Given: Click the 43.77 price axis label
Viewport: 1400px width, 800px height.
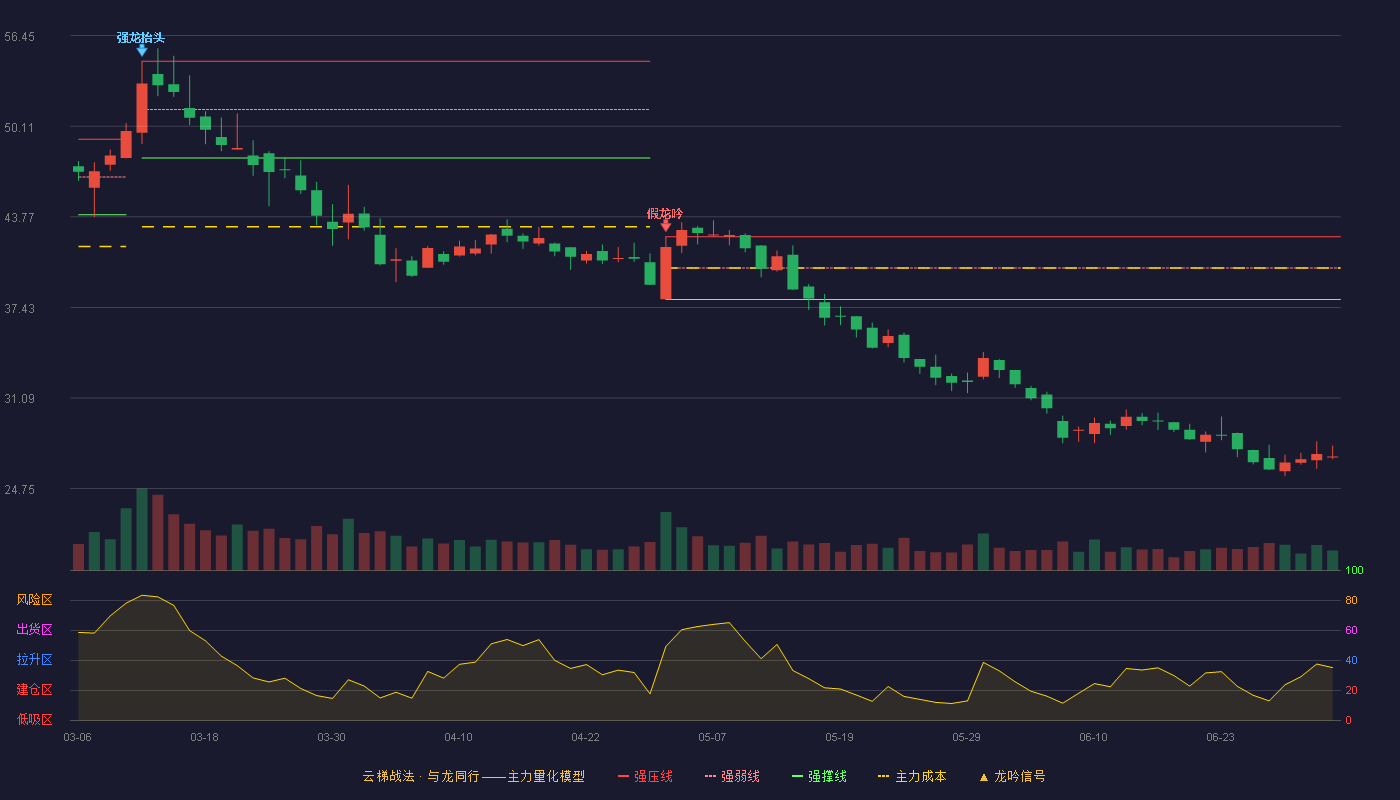Looking at the screenshot, I should pyautogui.click(x=19, y=218).
